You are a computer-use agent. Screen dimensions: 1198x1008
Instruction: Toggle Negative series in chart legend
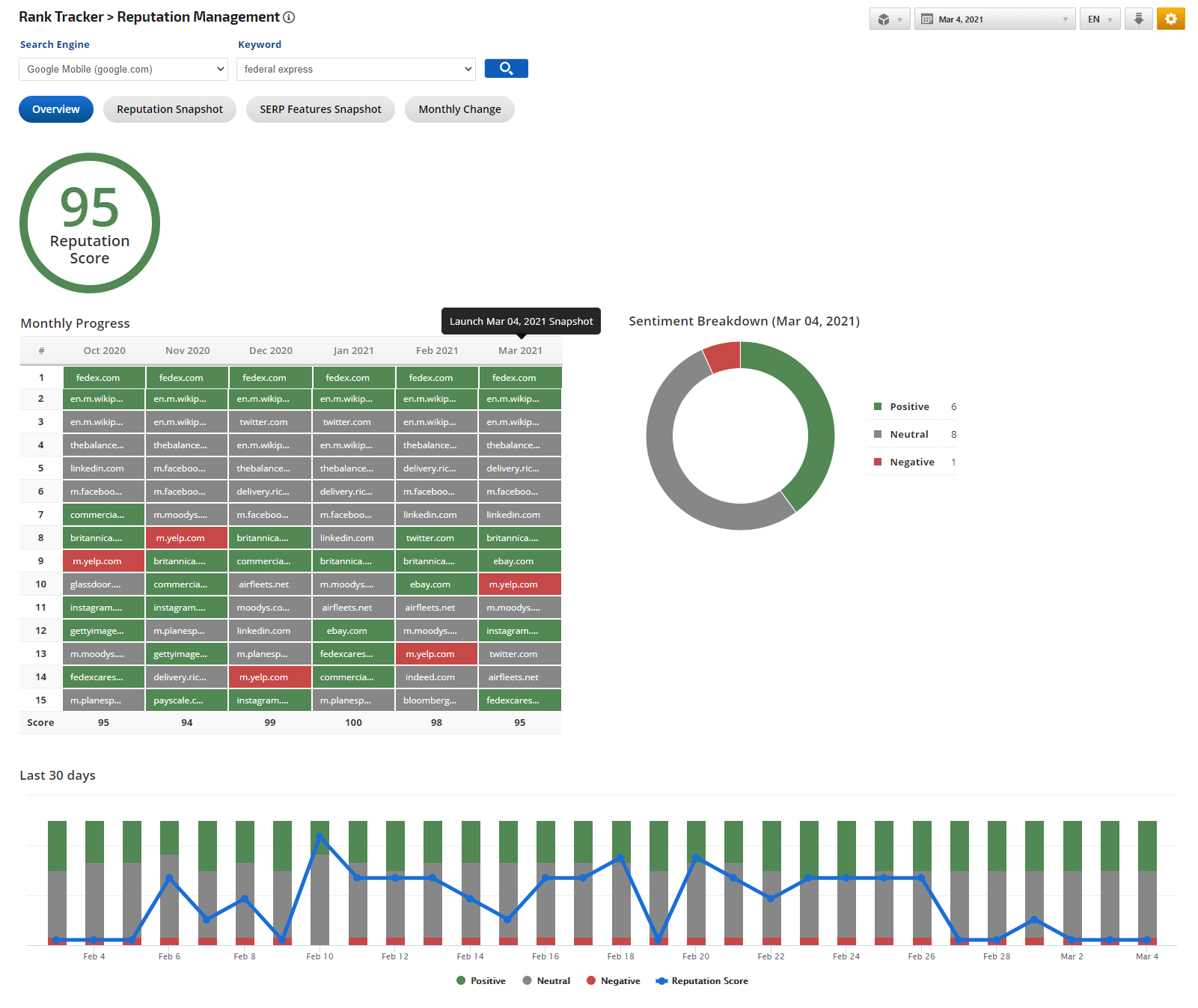(x=613, y=981)
